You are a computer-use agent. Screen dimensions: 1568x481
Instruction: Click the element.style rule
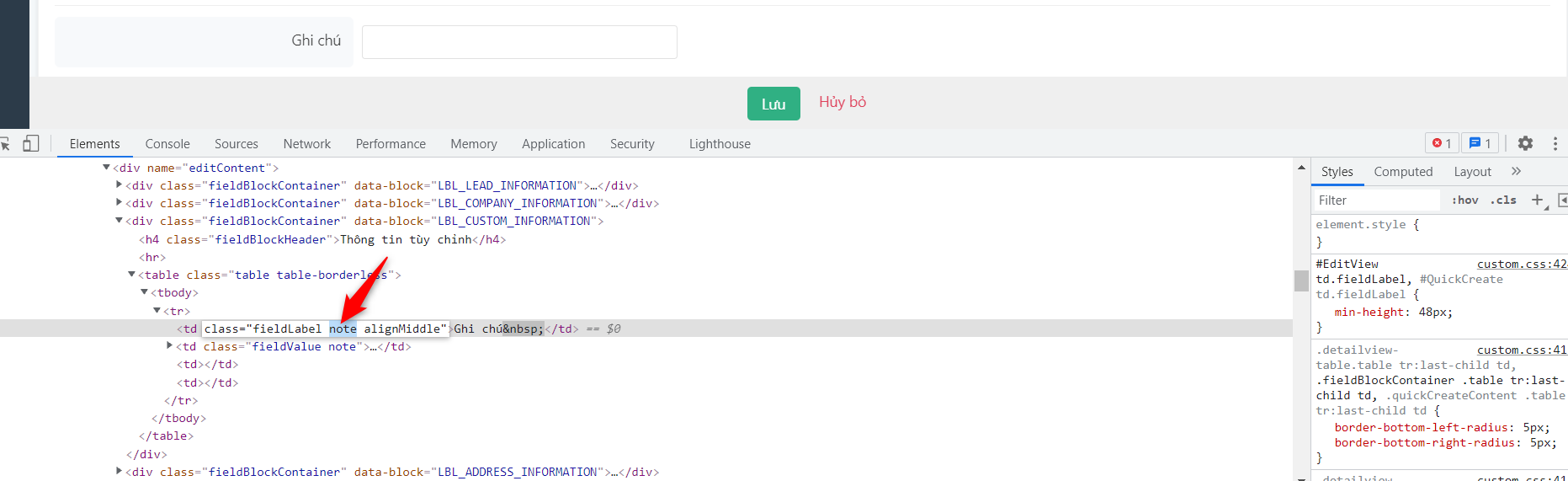click(1367, 225)
